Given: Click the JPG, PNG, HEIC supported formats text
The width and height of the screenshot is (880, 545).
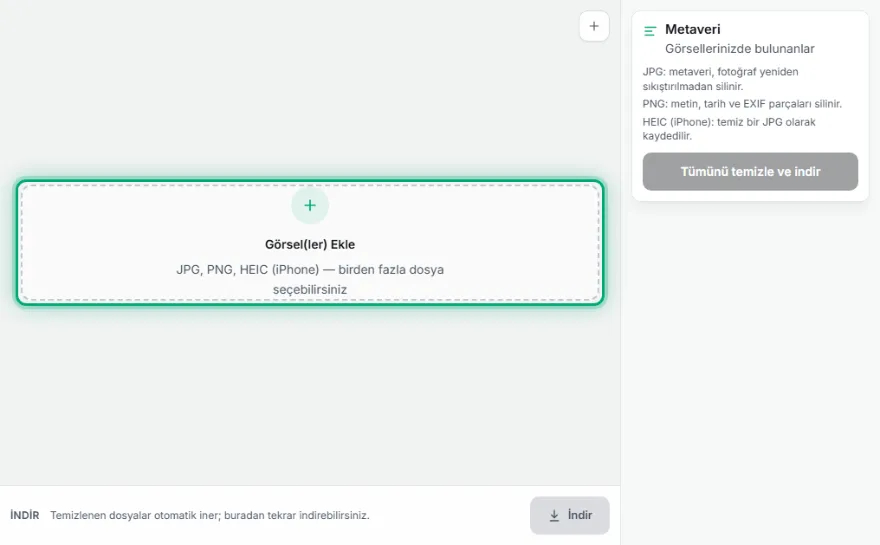Looking at the screenshot, I should pos(310,280).
